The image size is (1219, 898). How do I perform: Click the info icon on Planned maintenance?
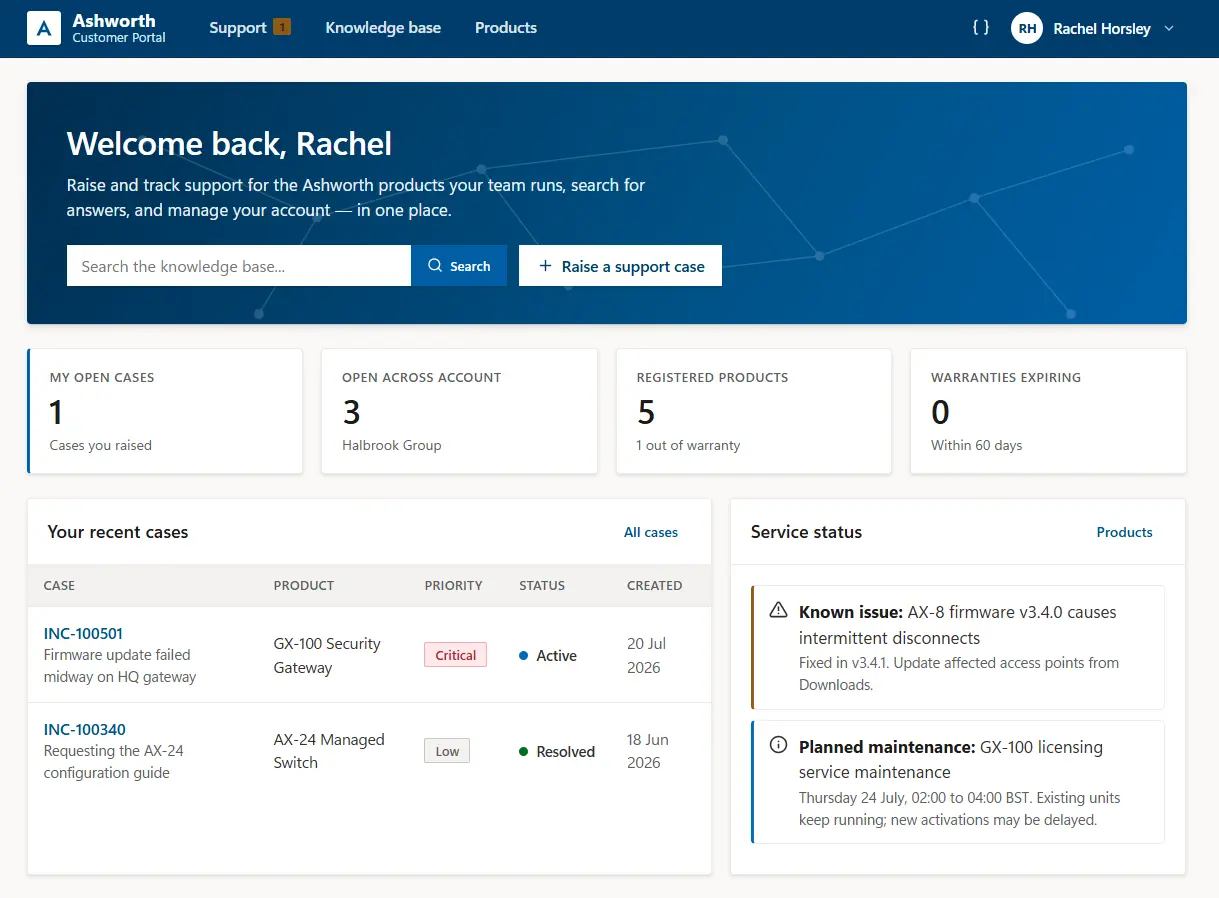click(x=778, y=745)
